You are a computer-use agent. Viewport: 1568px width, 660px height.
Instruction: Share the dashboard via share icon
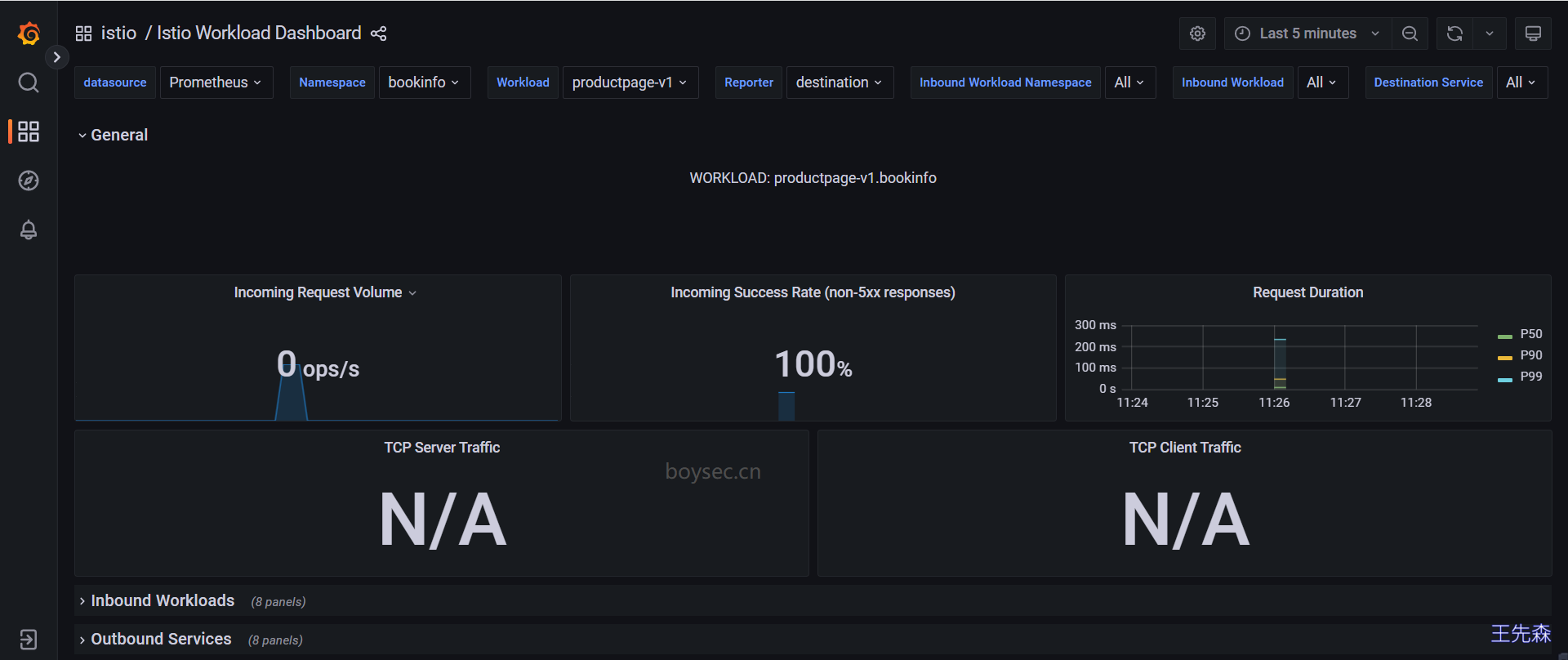(378, 33)
